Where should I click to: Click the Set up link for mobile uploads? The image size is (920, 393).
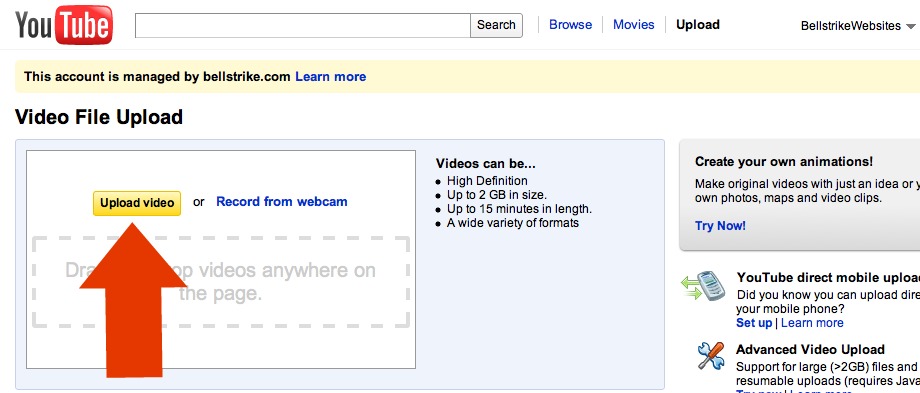tap(754, 323)
